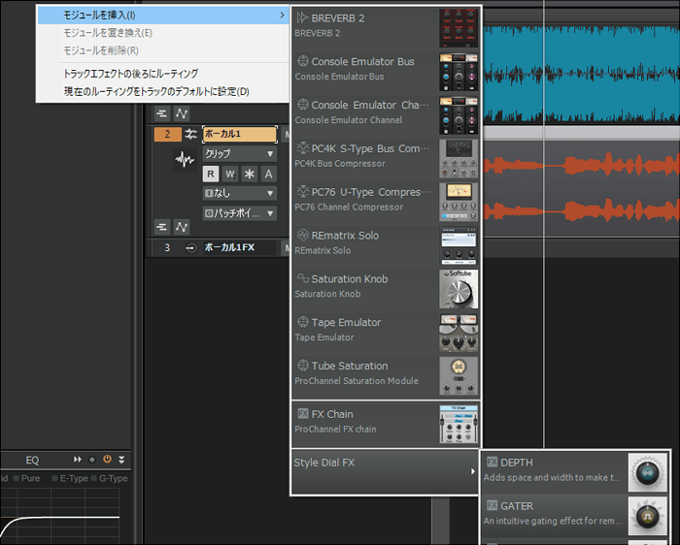This screenshot has width=680, height=545.
Task: Insert the FX Chain module
Action: (x=386, y=424)
